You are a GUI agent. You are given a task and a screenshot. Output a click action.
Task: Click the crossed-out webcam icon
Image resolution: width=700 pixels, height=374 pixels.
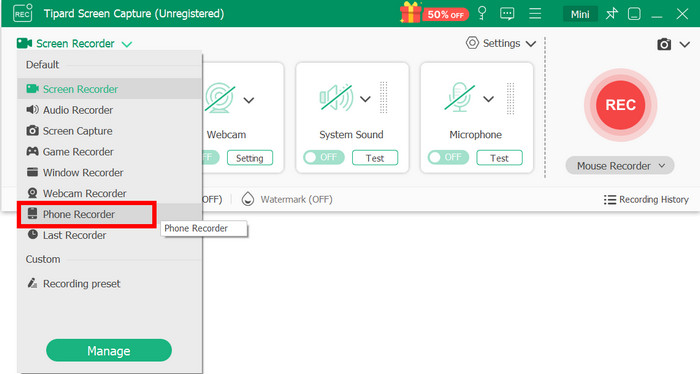(220, 98)
